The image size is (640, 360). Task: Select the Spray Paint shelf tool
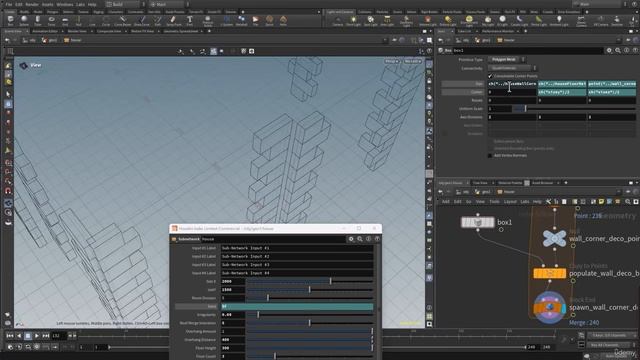pyautogui.click(x=173, y=20)
